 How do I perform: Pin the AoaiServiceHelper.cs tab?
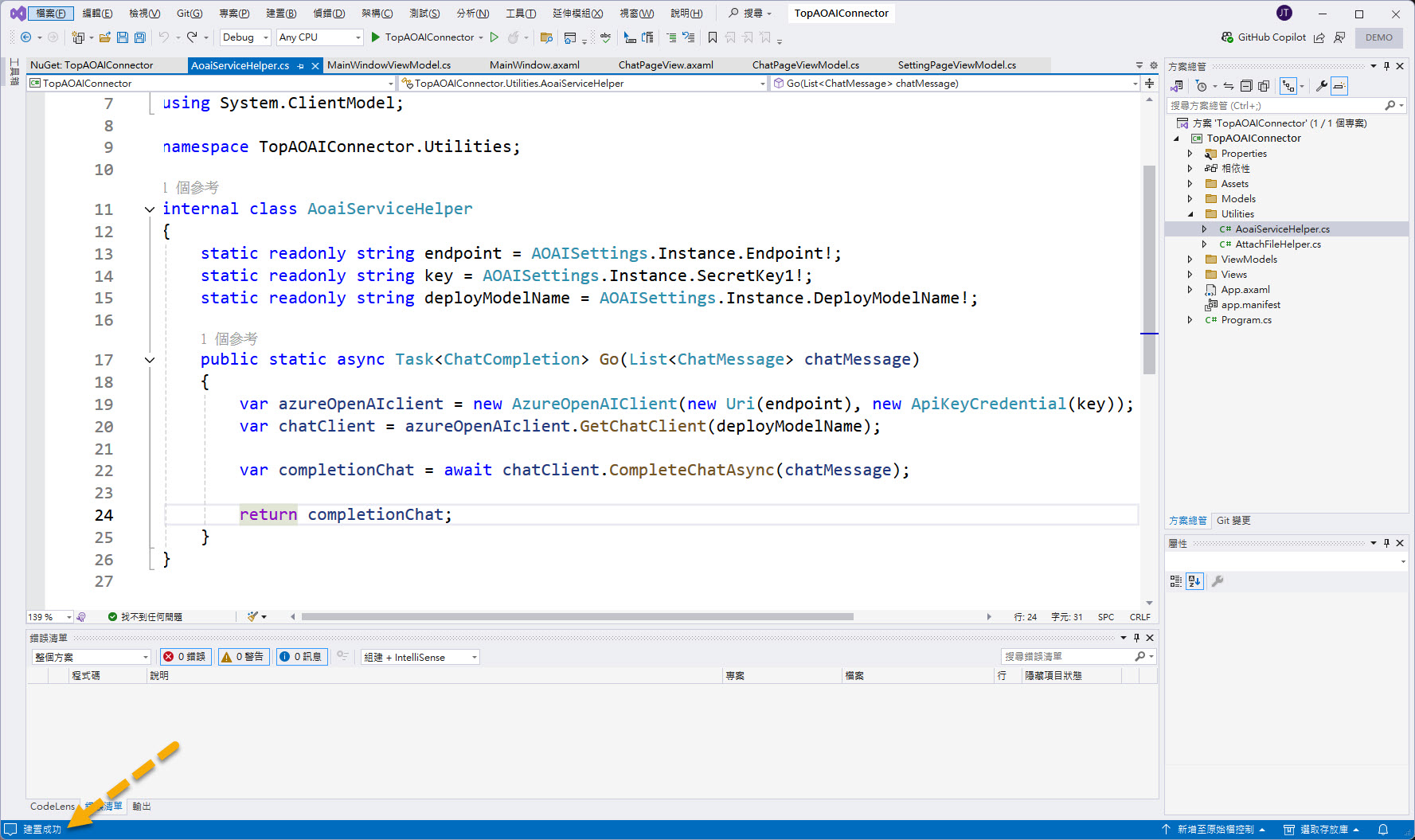click(301, 66)
